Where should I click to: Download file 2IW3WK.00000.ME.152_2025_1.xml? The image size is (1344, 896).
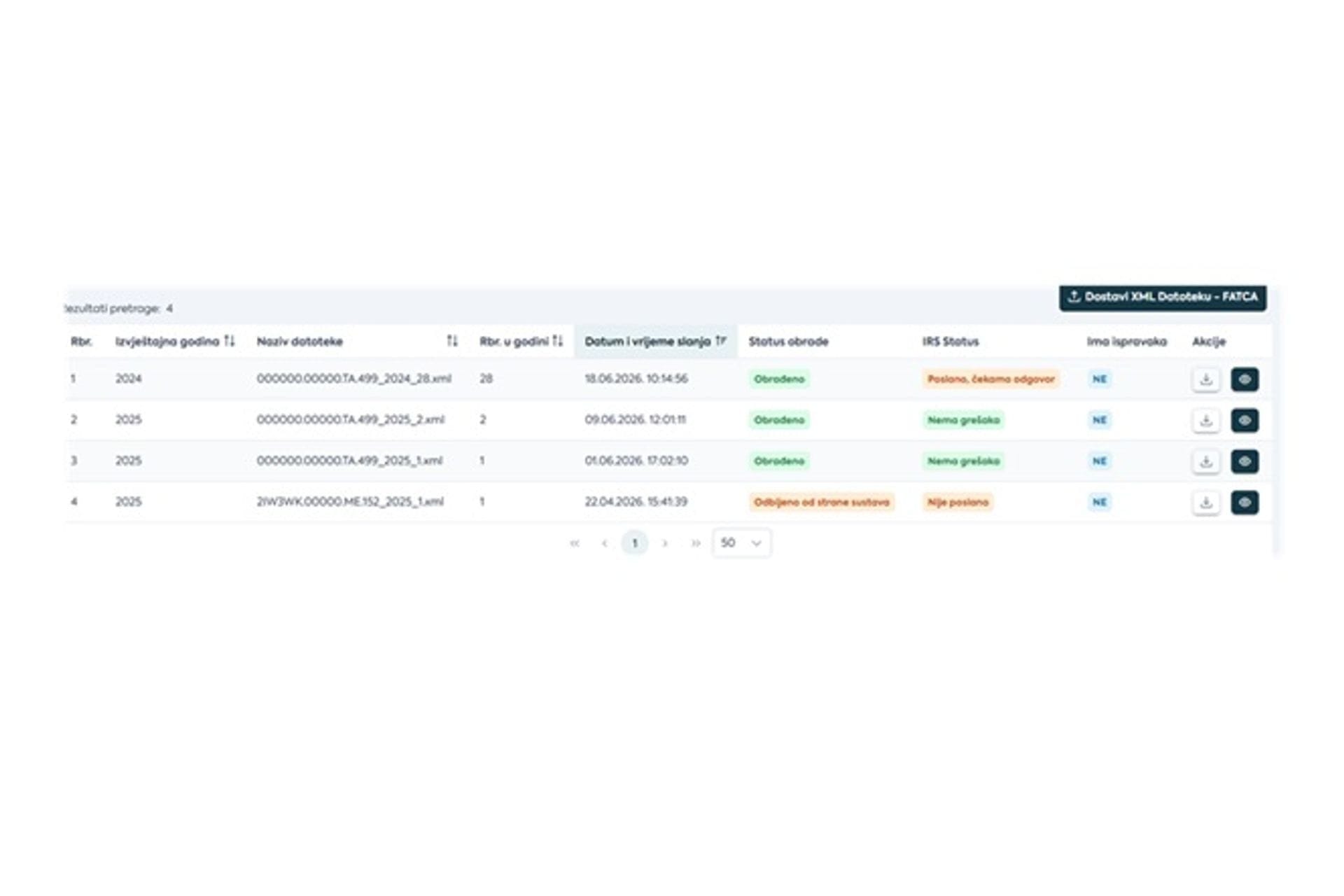(1205, 502)
